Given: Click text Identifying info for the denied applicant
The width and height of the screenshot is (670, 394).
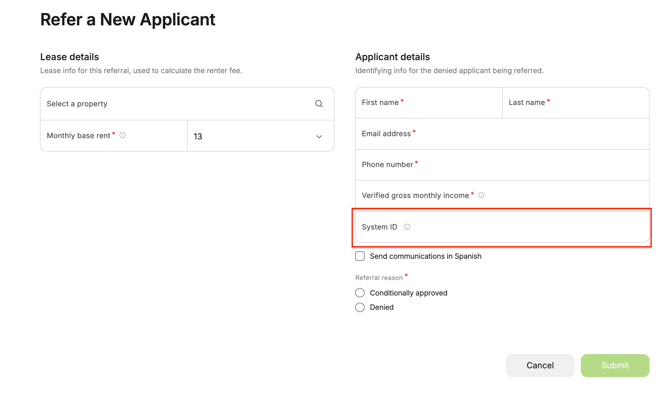Looking at the screenshot, I should (x=450, y=71).
